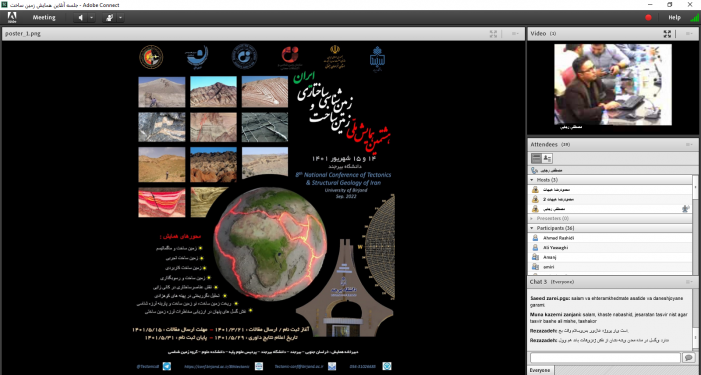Expand the Presenters (0) group
This screenshot has height=375, width=701.
pyautogui.click(x=532, y=219)
